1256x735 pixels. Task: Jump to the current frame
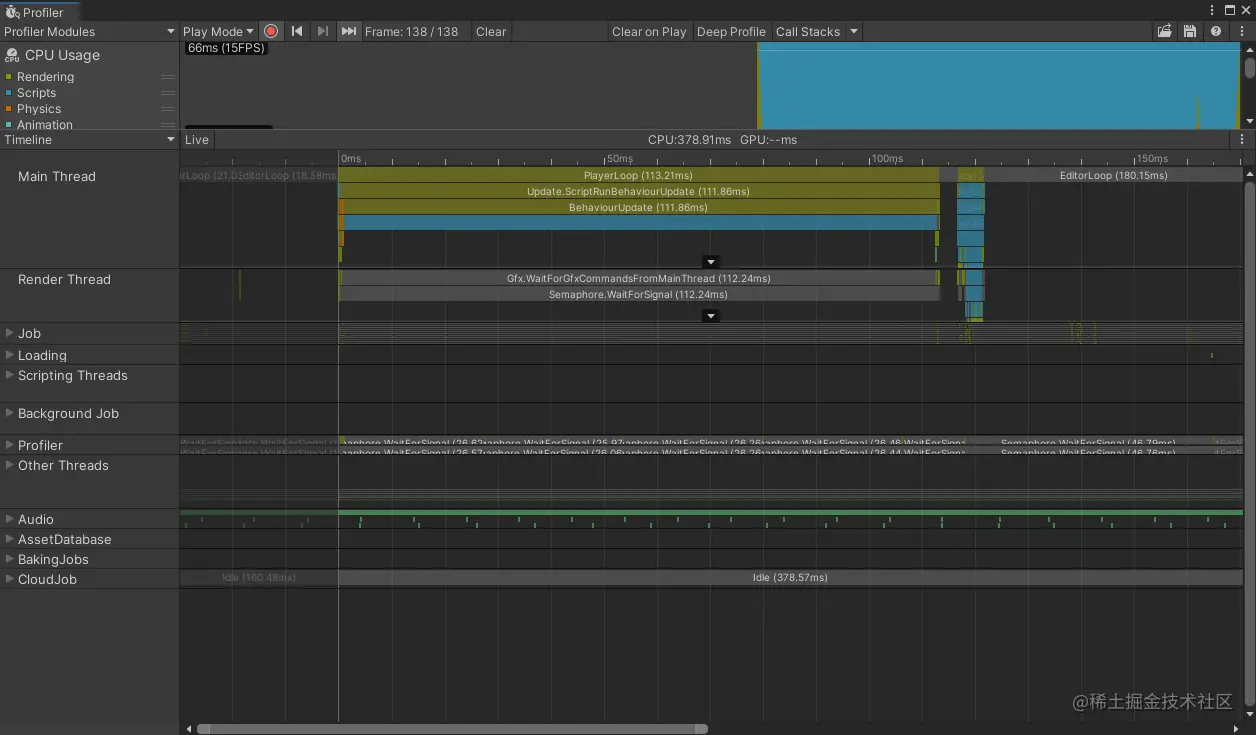[348, 31]
